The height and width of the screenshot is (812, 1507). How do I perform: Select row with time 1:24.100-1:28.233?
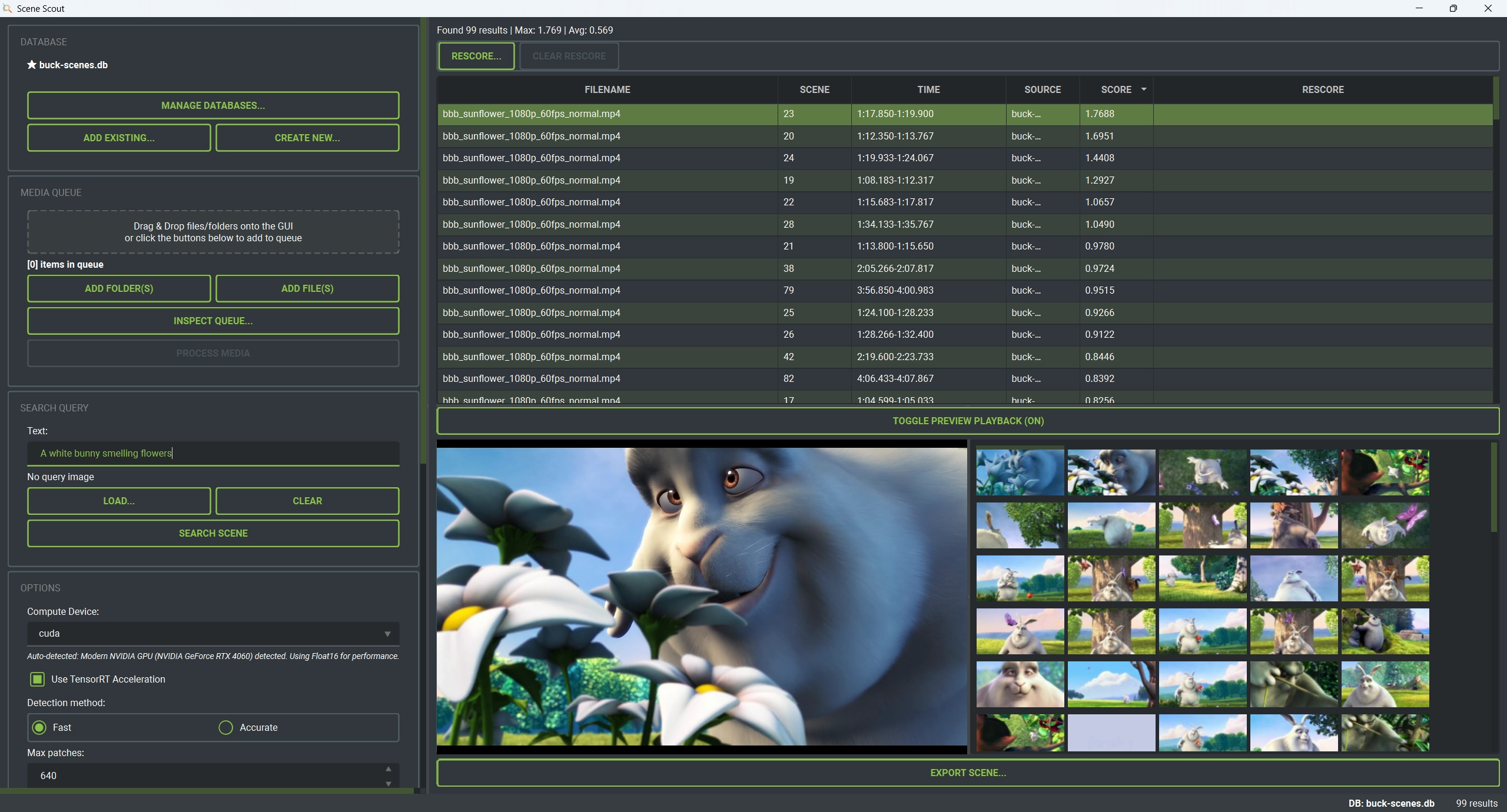(965, 312)
